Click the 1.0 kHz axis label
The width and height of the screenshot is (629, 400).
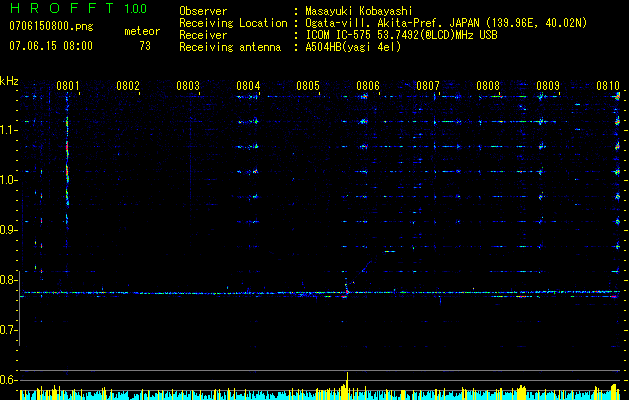[x=9, y=180]
